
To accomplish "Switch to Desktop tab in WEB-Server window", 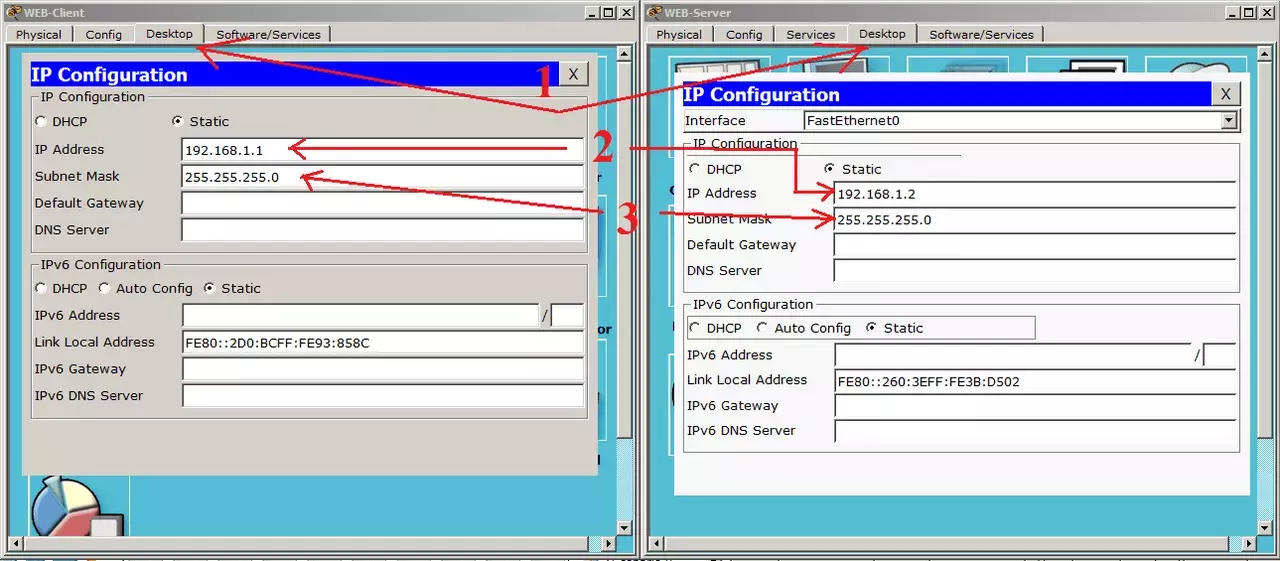I will 882,33.
